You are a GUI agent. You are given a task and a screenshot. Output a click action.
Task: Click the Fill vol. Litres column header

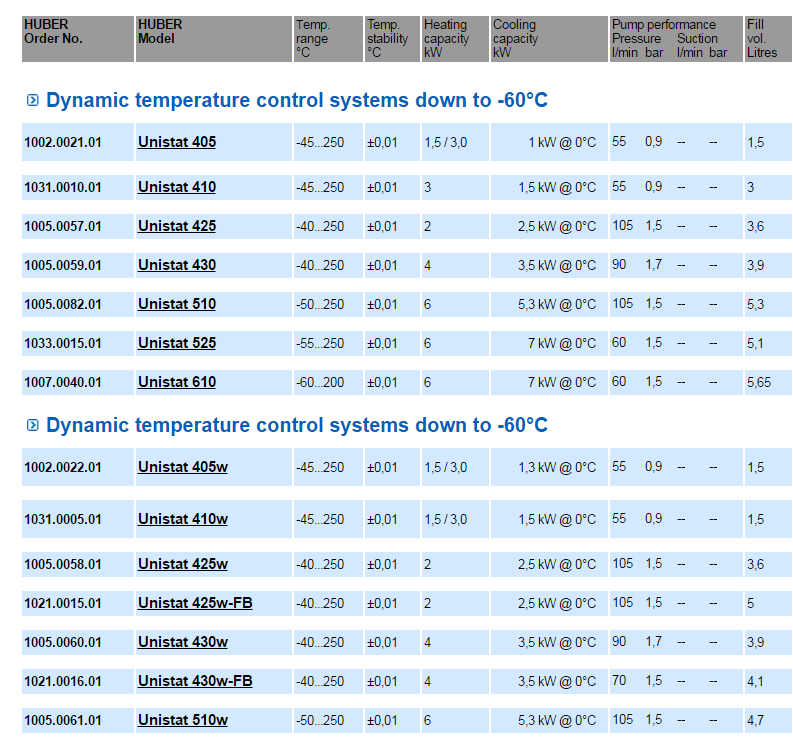click(768, 39)
